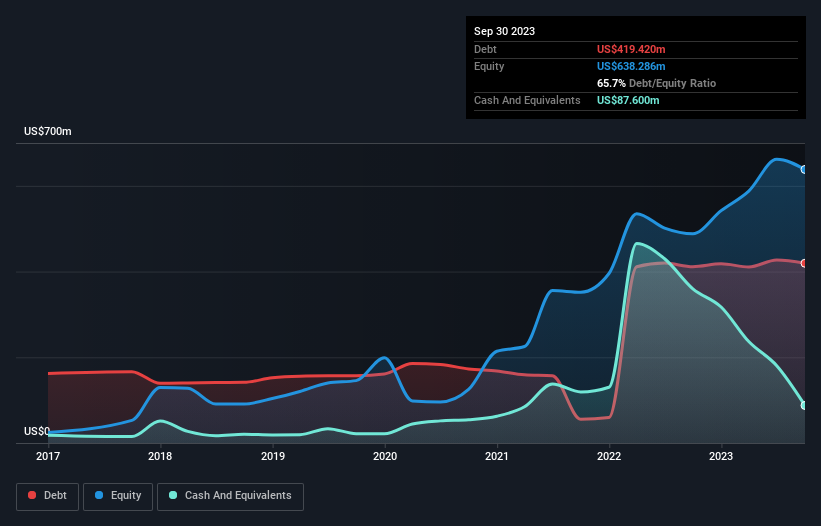This screenshot has height=526, width=821.
Task: Click the Debt endpoint marker for Sep 2023
Action: [804, 263]
